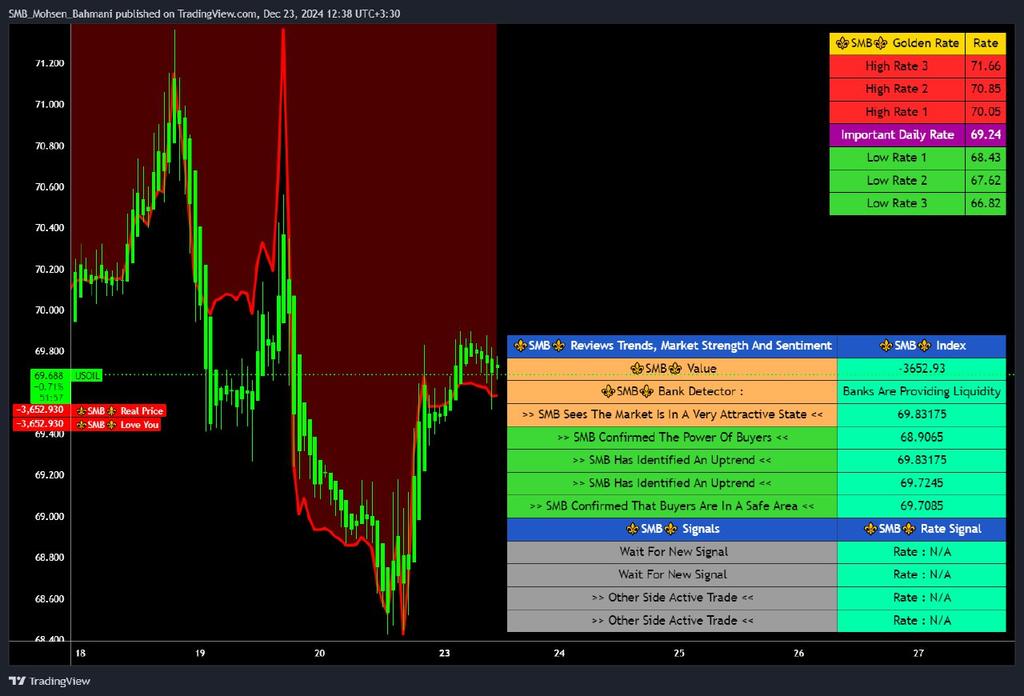Select the orange "SMB Value" cell
This screenshot has height=696, width=1024.
[672, 368]
